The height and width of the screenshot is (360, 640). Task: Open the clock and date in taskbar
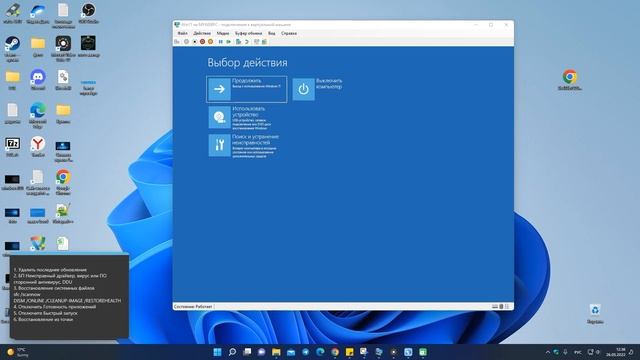click(x=616, y=352)
